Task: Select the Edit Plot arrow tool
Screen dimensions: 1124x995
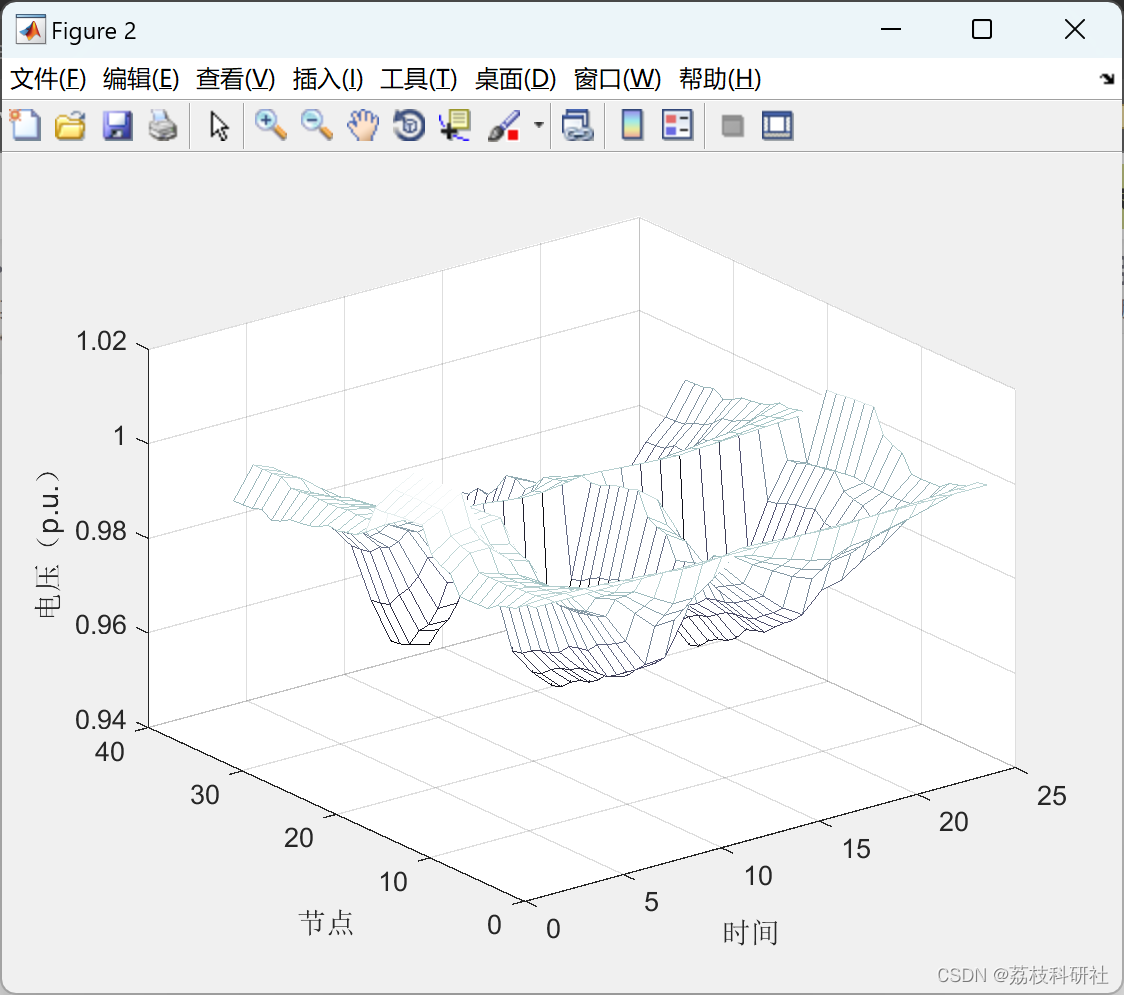Action: point(219,126)
